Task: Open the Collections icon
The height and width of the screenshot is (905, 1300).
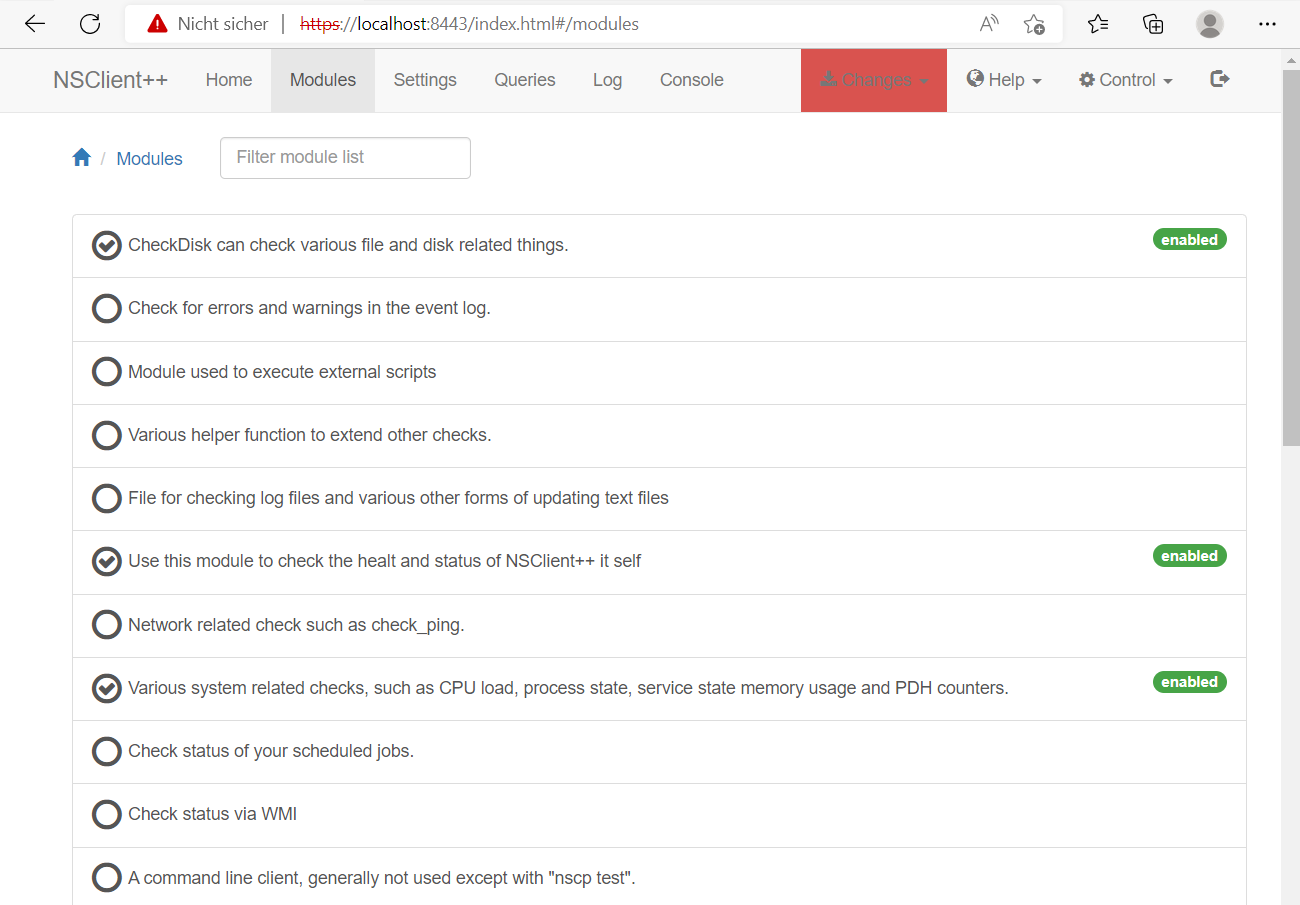Action: point(1153,24)
